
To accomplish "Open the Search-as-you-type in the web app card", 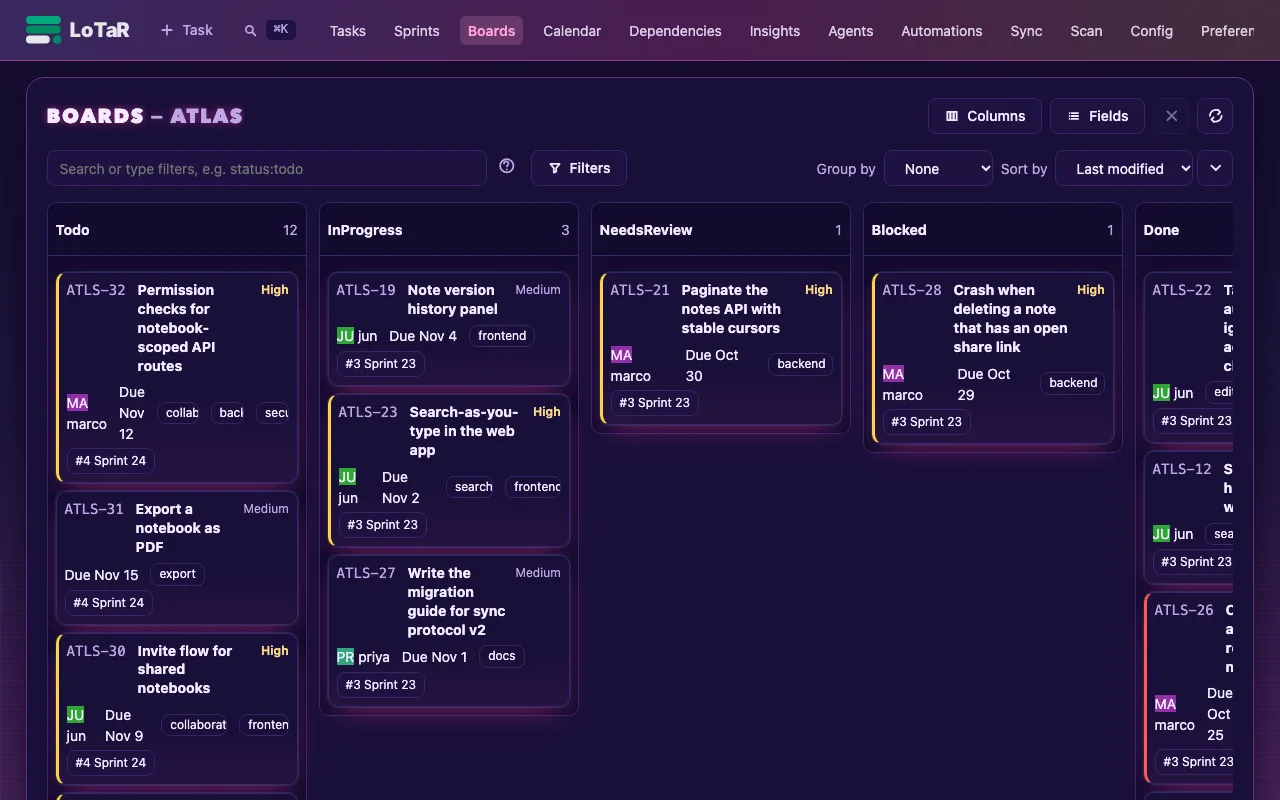I will [464, 431].
